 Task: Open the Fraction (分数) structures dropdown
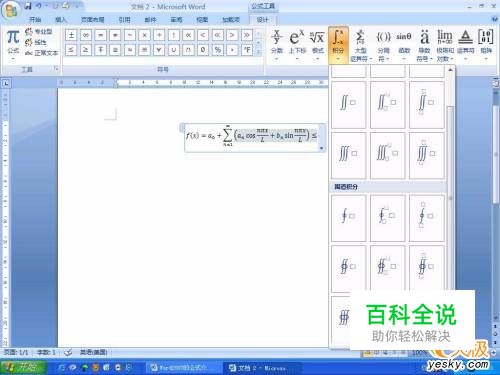pos(277,45)
